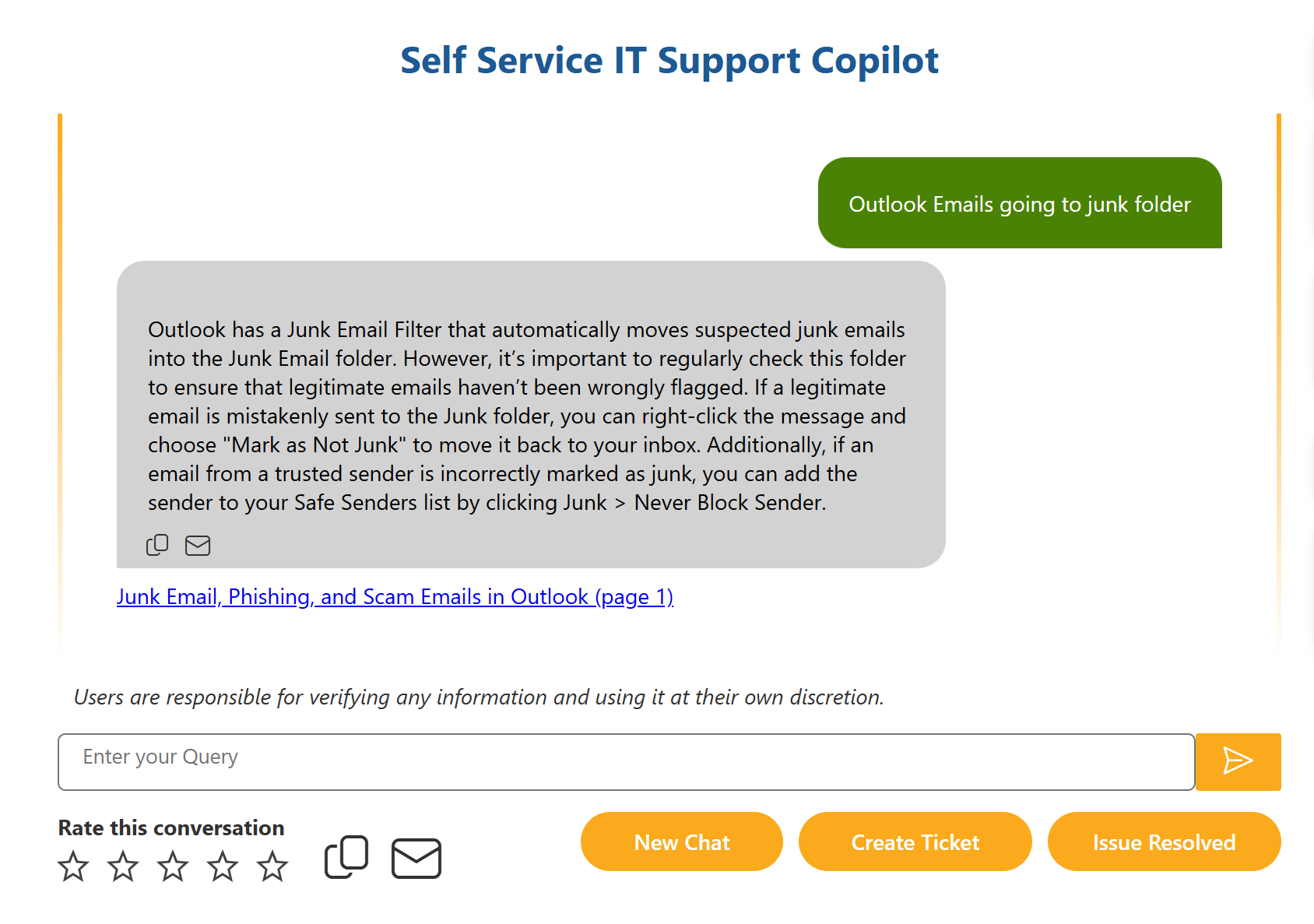Email the conversation using the envelope icon

(x=416, y=856)
